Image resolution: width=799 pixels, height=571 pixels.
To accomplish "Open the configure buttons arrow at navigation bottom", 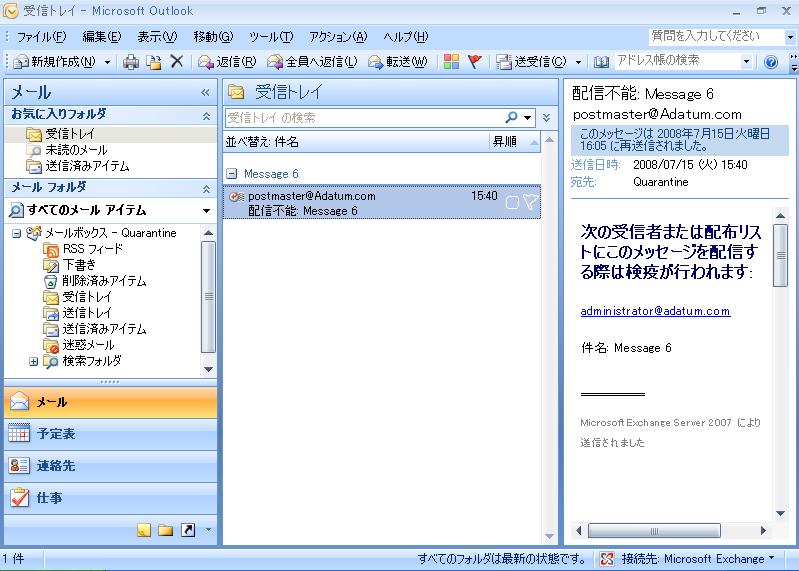I will point(208,530).
